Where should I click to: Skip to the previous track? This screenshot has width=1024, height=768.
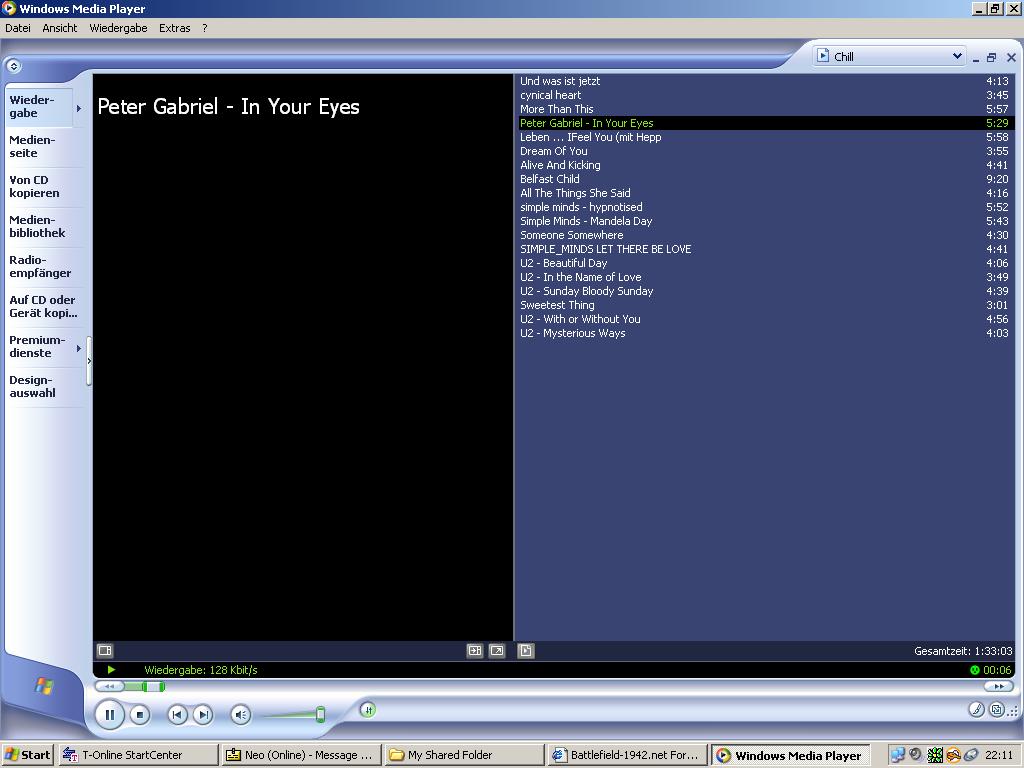(x=176, y=715)
